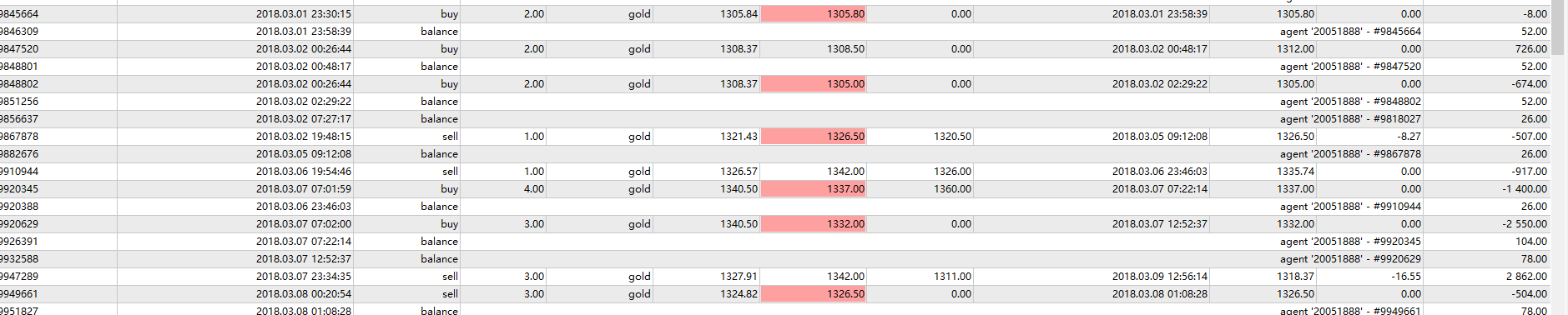Select the highlighted 1305.80 stop price cell
1568x315 pixels.
(814, 14)
